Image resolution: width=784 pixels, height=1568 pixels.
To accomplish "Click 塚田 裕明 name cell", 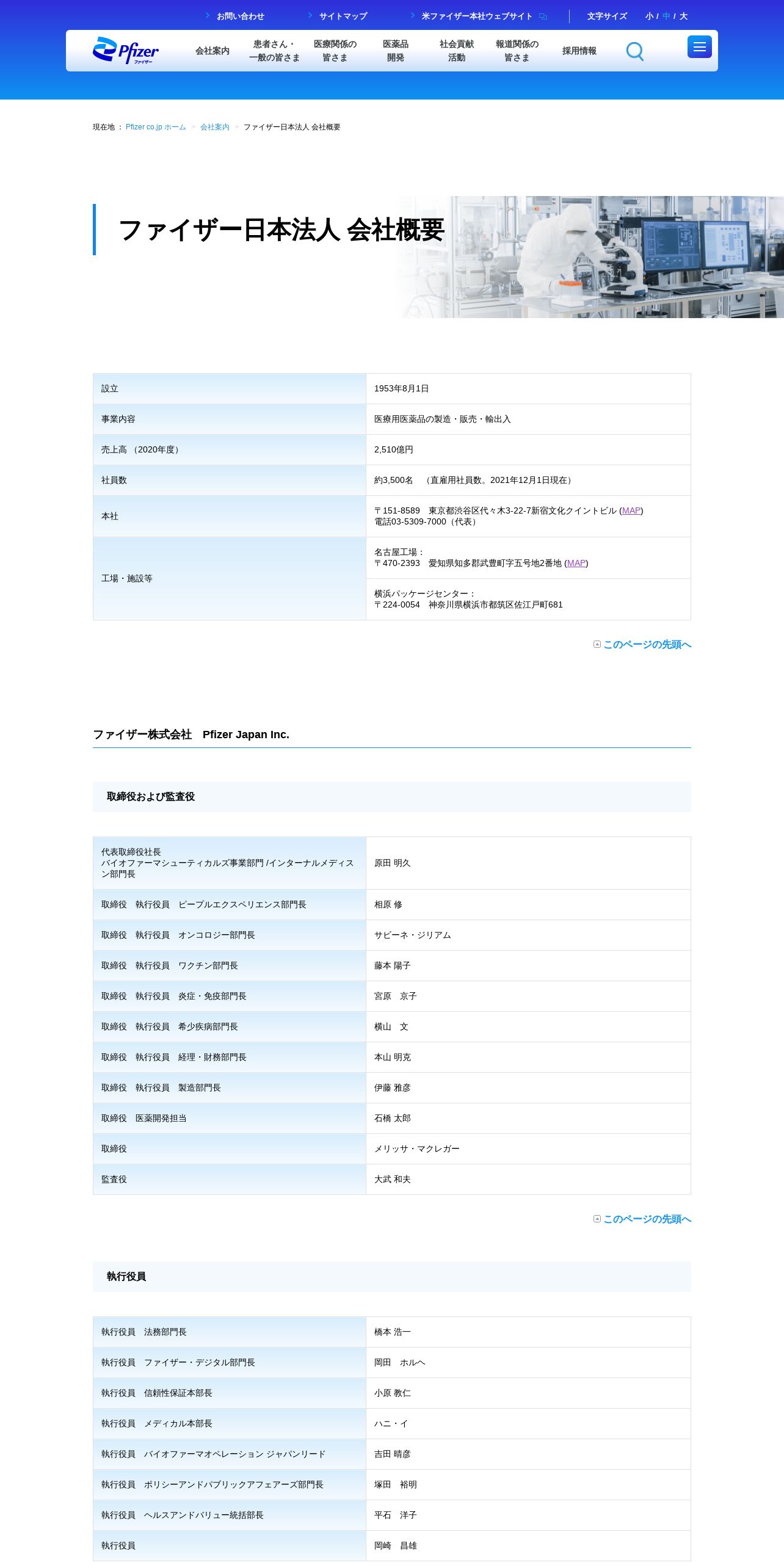I will (x=528, y=1484).
